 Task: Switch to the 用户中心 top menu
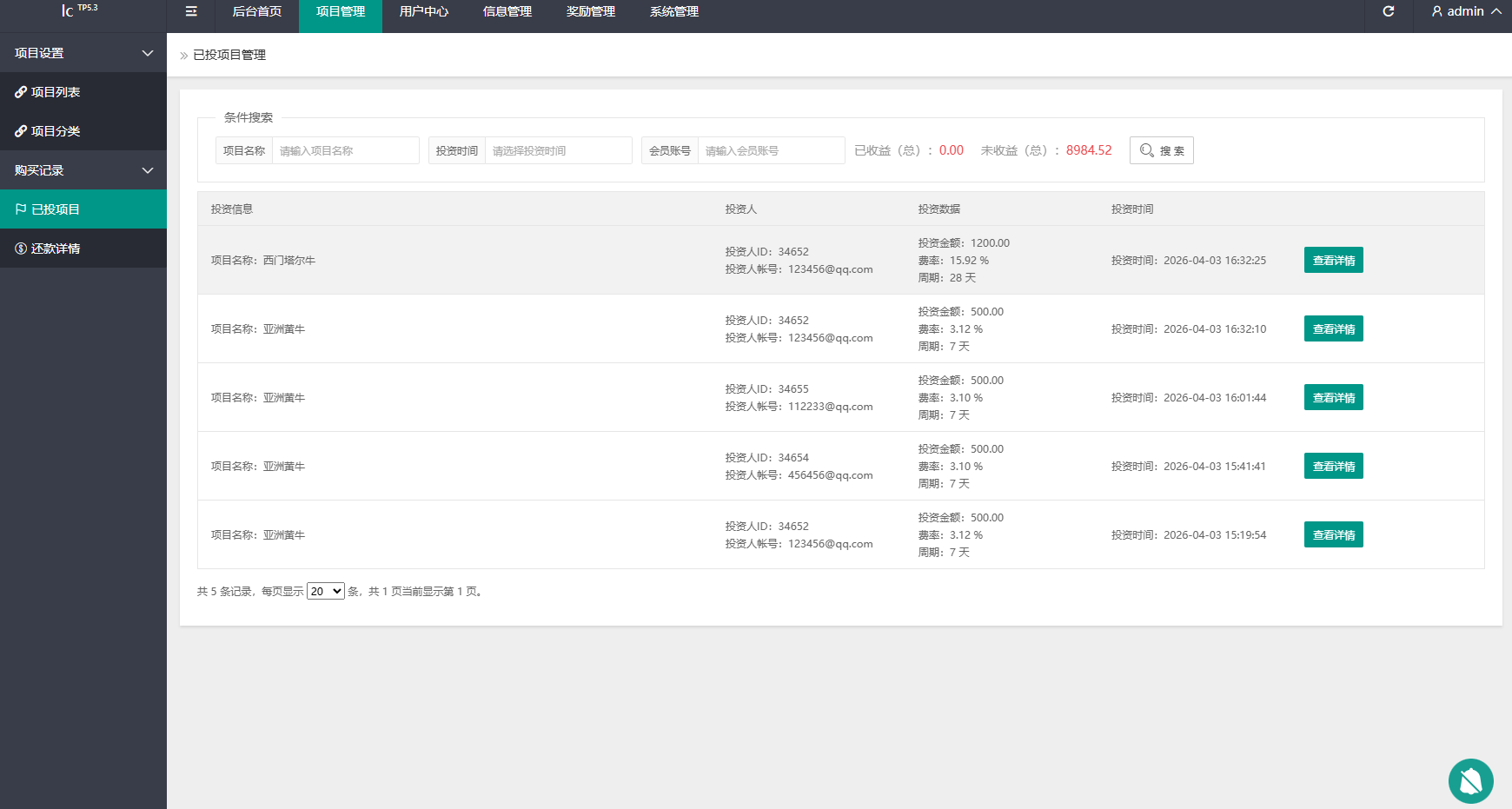point(424,12)
